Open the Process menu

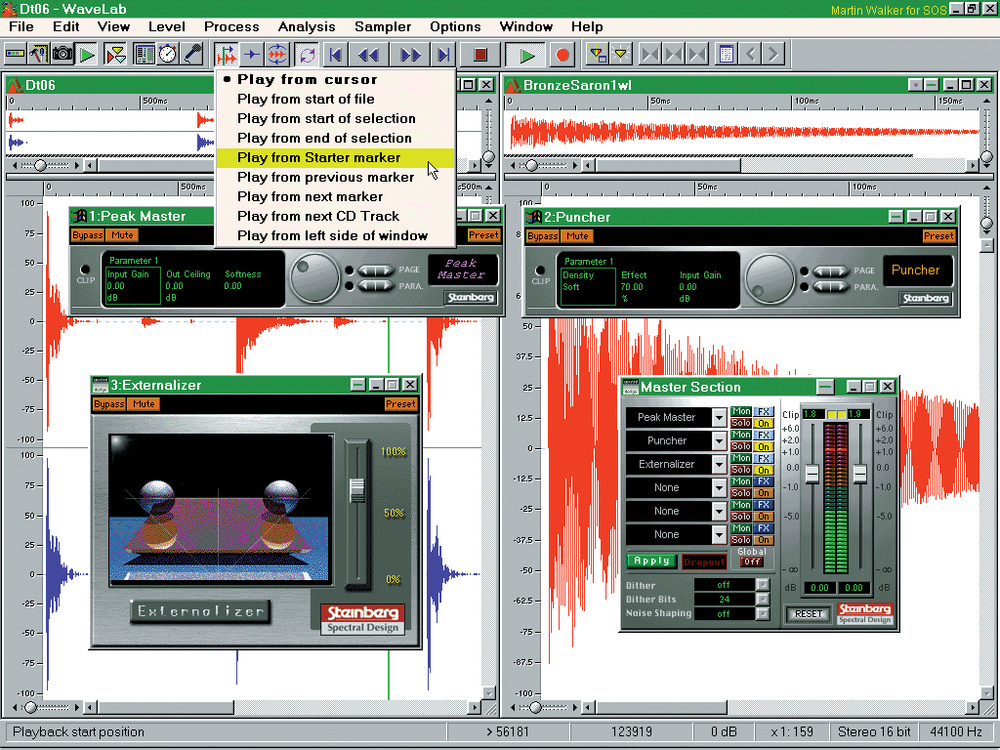coord(232,27)
